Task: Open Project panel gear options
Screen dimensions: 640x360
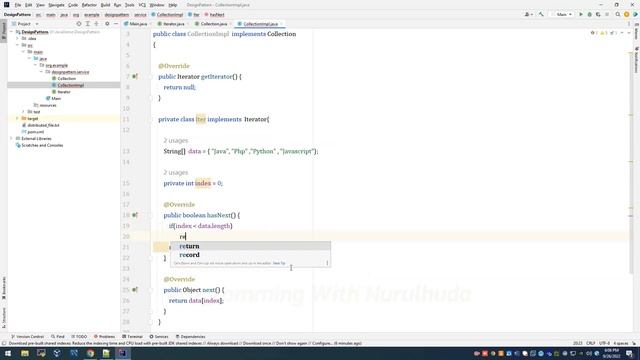Action: click(107, 24)
